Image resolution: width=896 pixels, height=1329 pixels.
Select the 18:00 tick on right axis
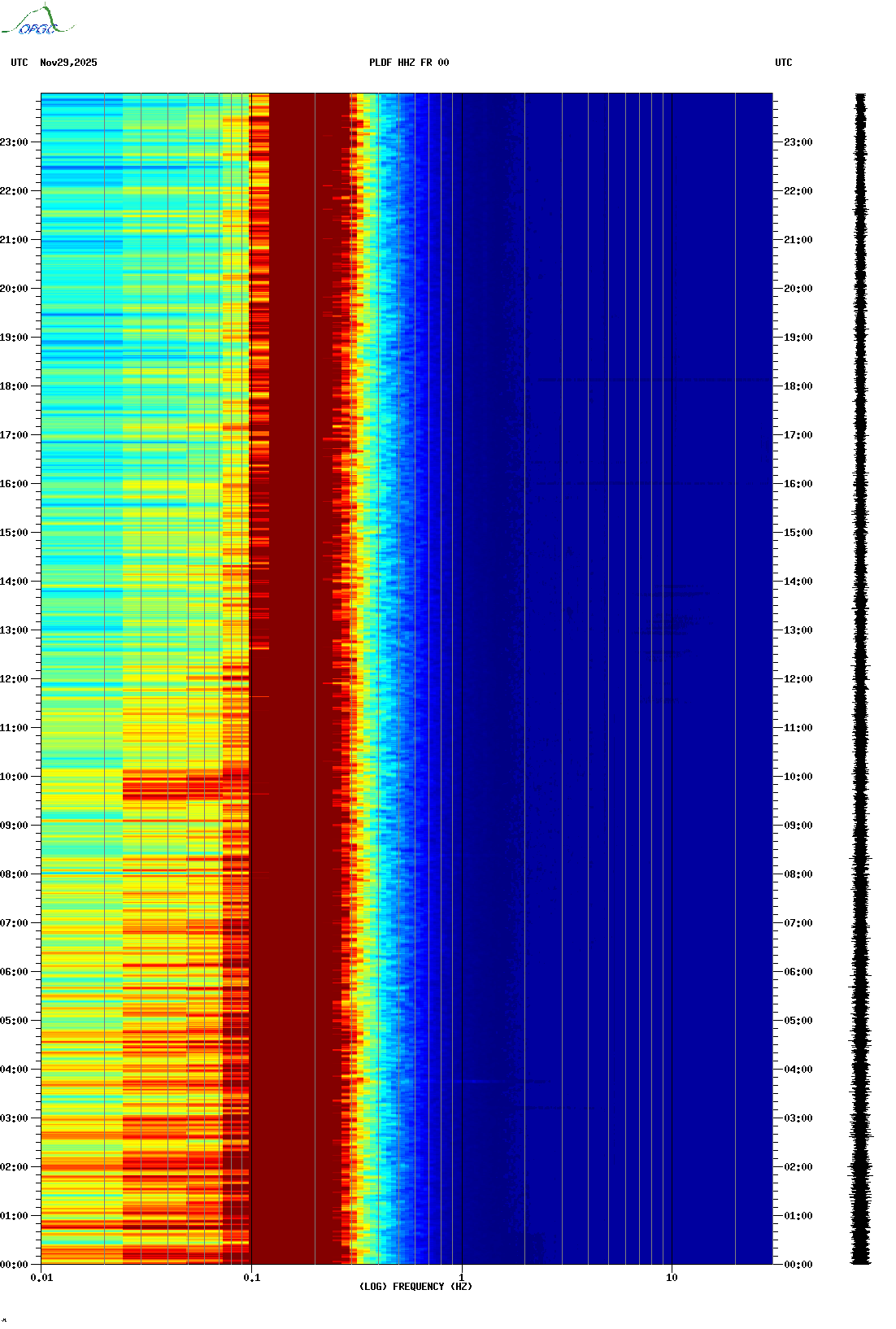[x=798, y=386]
